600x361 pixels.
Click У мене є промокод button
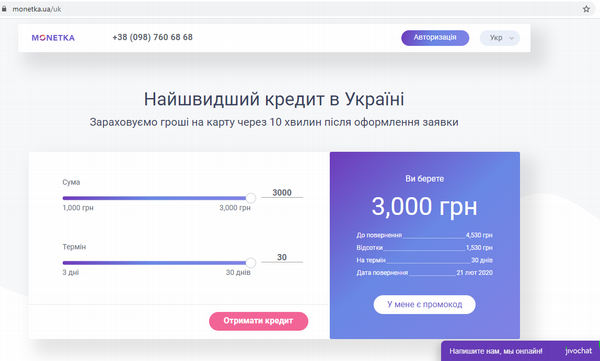(x=424, y=304)
